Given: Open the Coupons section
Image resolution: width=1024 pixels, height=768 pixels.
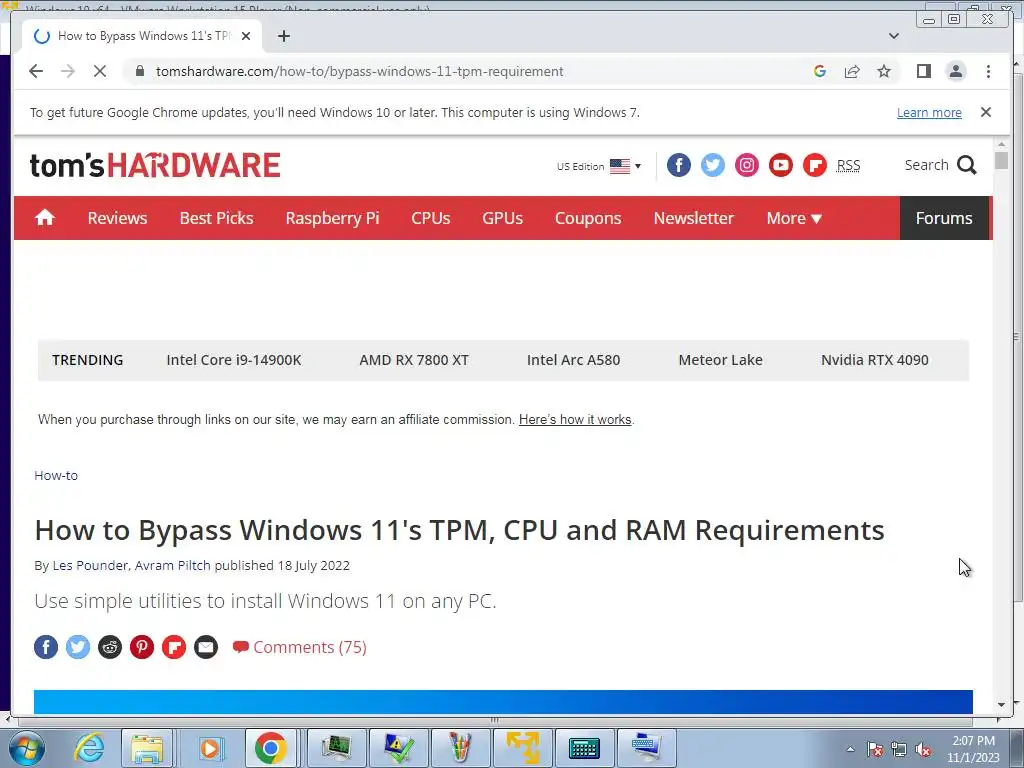Looking at the screenshot, I should click(x=588, y=218).
